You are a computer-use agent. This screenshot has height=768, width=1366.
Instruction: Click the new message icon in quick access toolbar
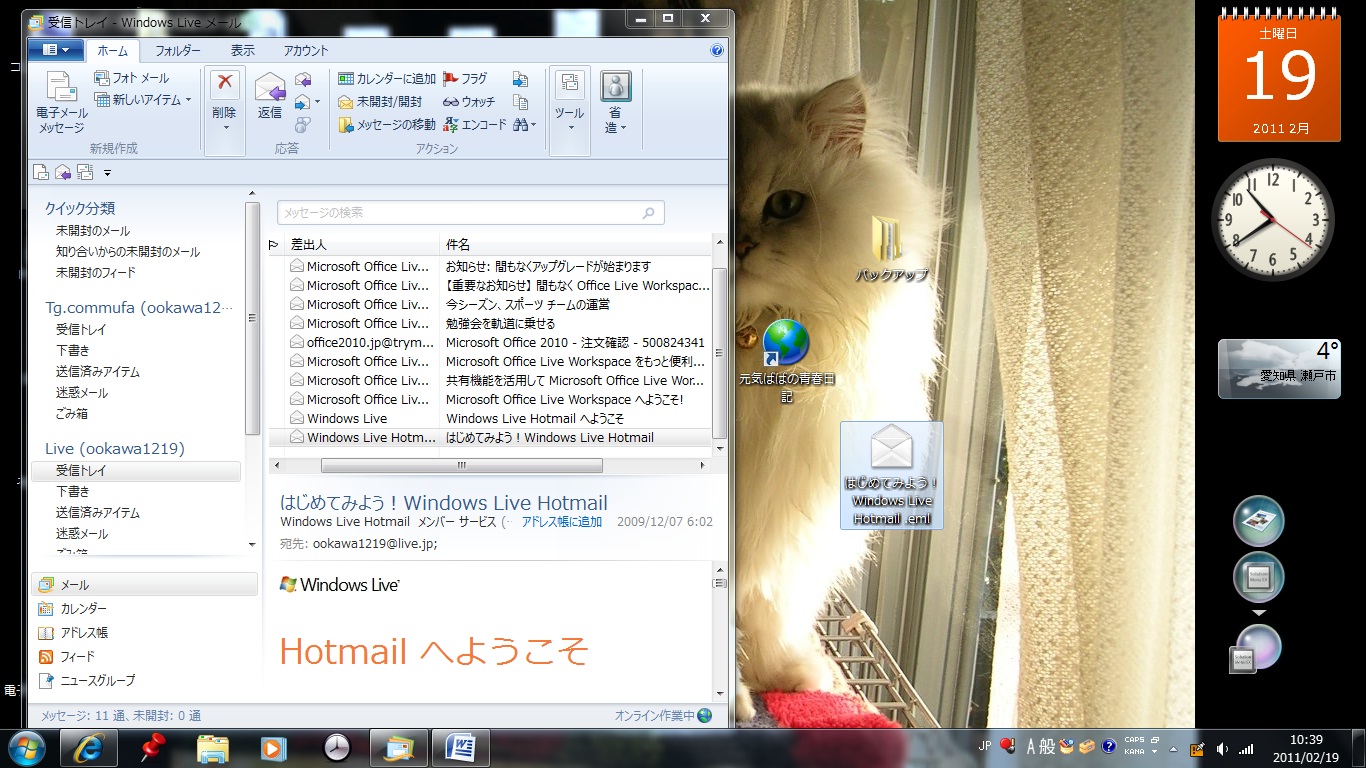(41, 172)
